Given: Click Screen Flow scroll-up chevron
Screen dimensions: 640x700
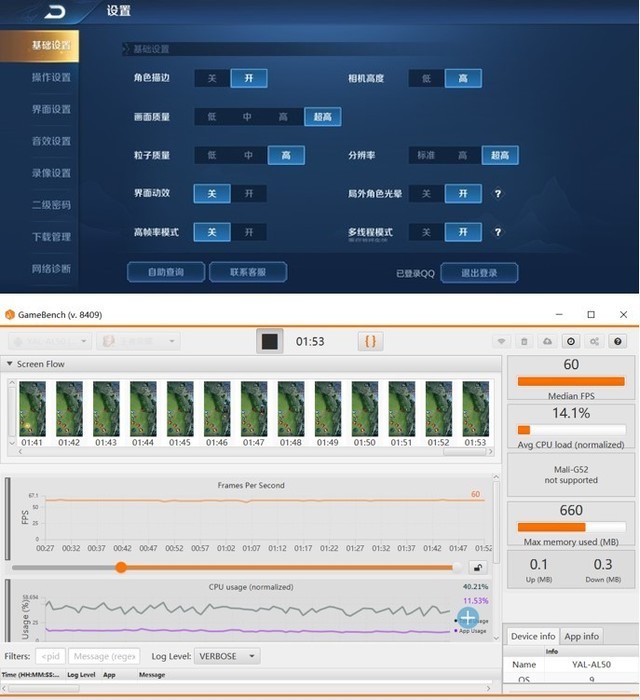Looking at the screenshot, I should (x=12, y=383).
